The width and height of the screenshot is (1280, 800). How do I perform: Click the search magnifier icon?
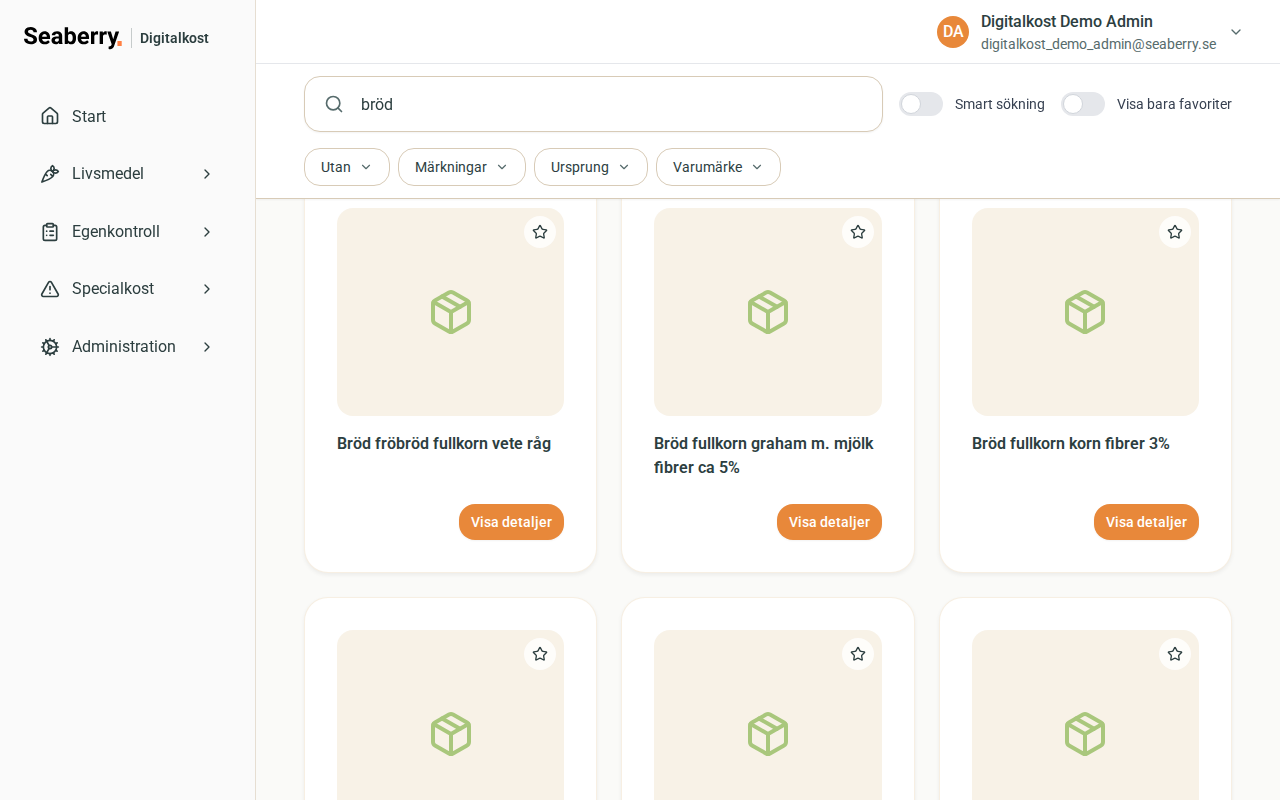click(335, 104)
